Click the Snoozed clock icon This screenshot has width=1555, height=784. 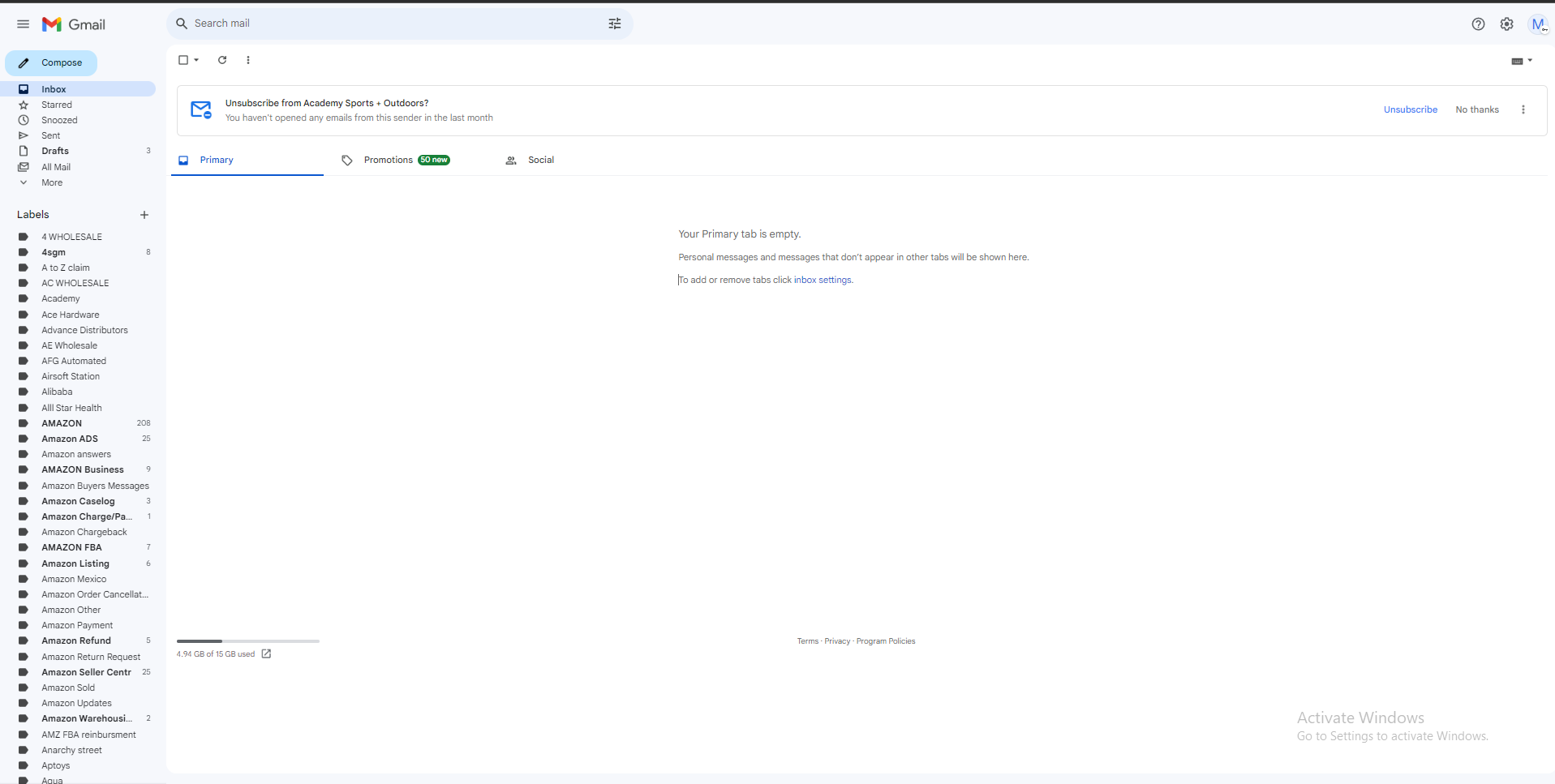(x=24, y=120)
